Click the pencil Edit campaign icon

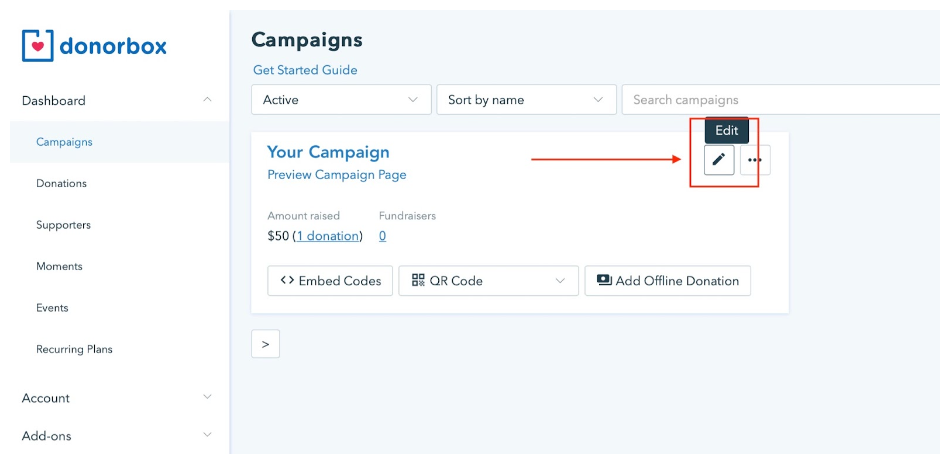718,160
